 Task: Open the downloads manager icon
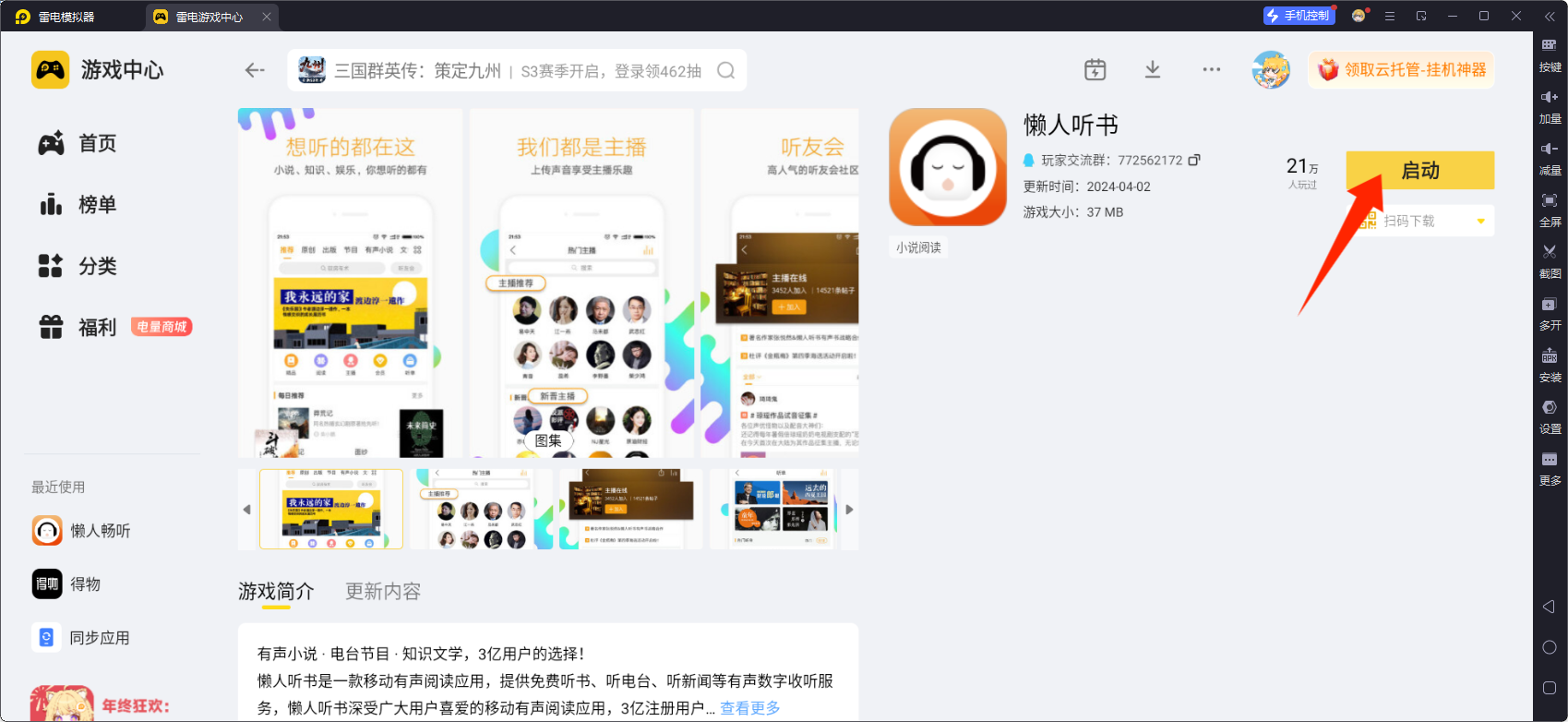click(x=1153, y=69)
